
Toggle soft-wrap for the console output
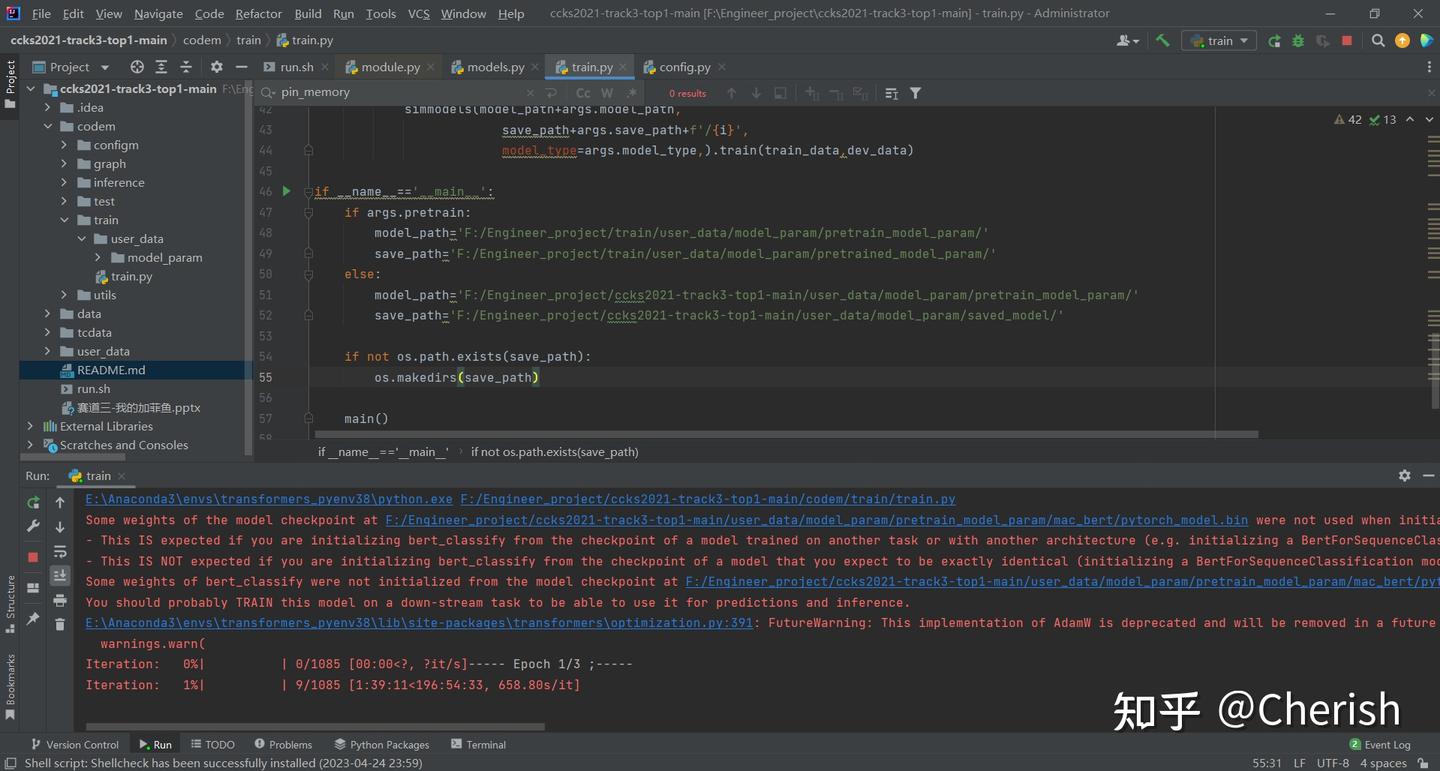[x=60, y=552]
